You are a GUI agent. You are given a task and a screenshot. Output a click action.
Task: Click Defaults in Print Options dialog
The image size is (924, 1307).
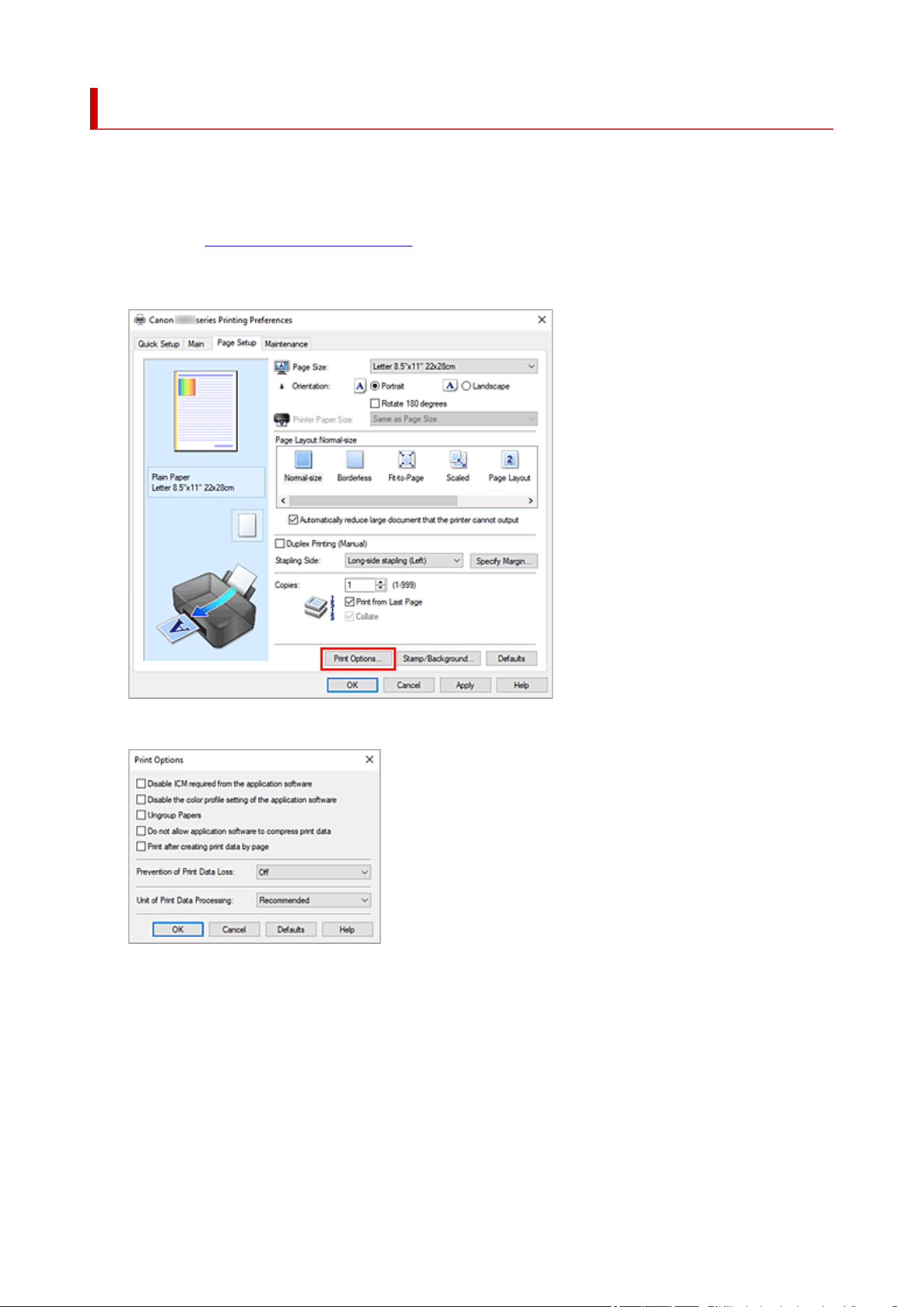tap(291, 930)
